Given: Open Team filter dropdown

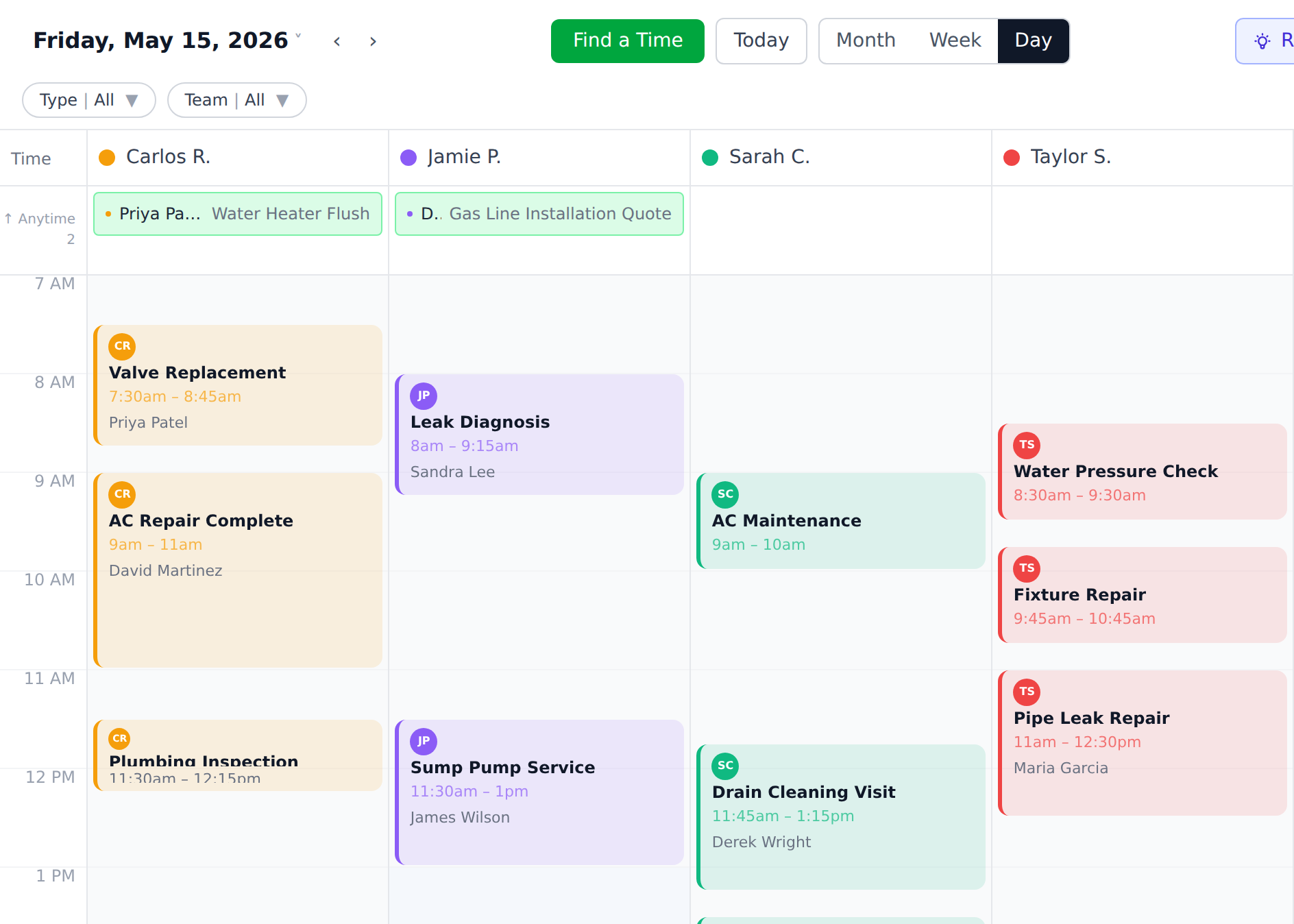Looking at the screenshot, I should 236,100.
